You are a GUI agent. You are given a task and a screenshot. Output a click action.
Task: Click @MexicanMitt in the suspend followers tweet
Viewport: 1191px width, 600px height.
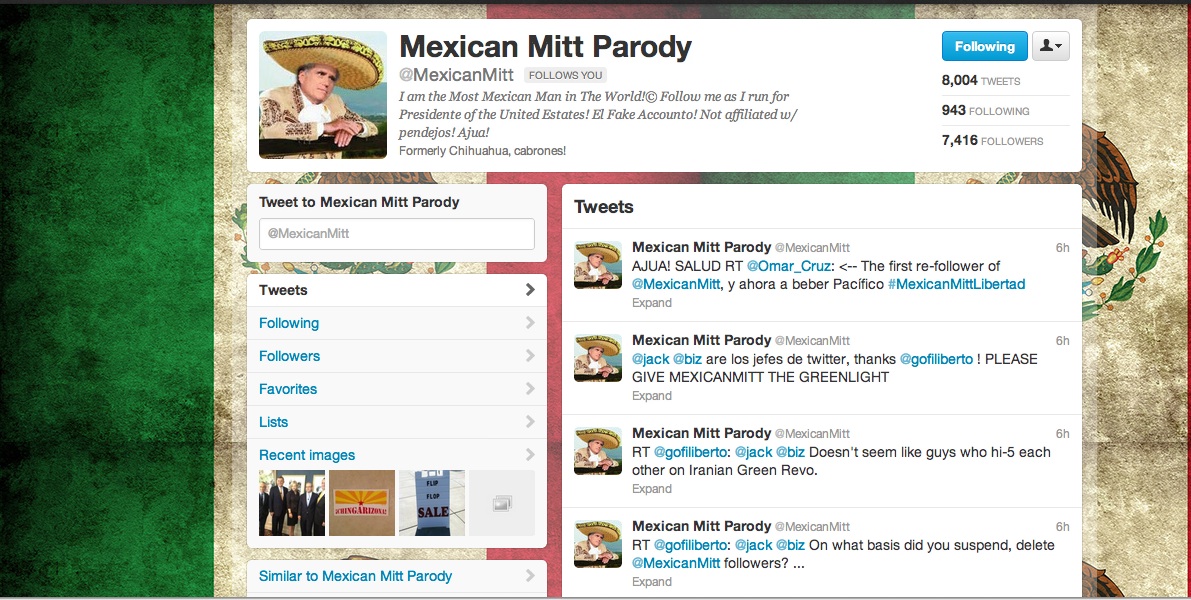click(676, 564)
